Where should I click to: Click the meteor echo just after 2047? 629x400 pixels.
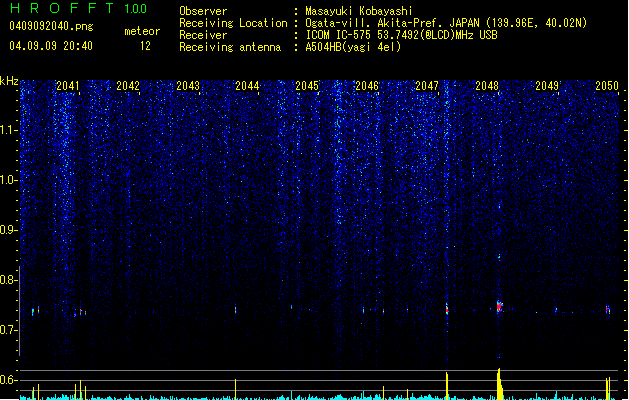[447, 309]
